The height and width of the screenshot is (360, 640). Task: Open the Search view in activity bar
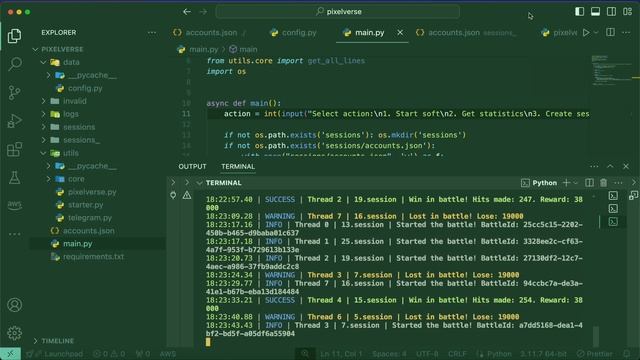pos(15,64)
